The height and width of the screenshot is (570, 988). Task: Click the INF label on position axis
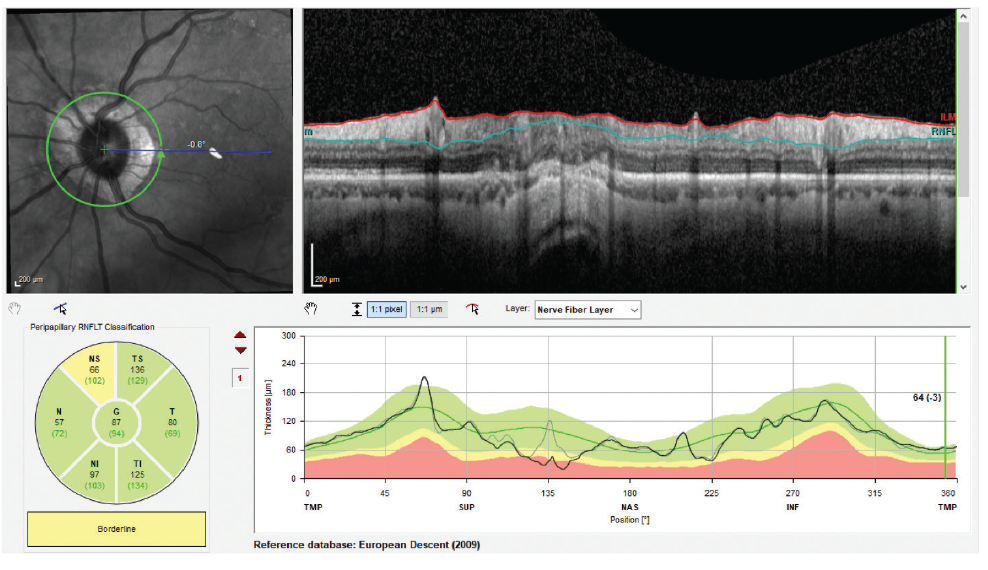click(792, 507)
